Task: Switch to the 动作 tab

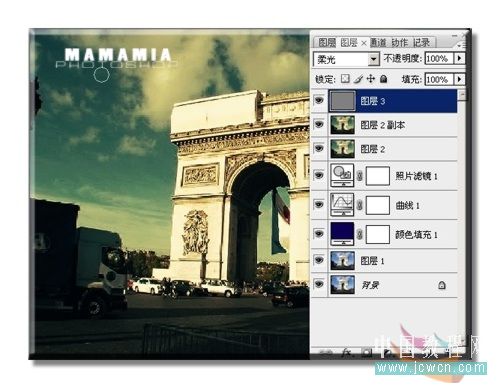Action: click(x=400, y=43)
